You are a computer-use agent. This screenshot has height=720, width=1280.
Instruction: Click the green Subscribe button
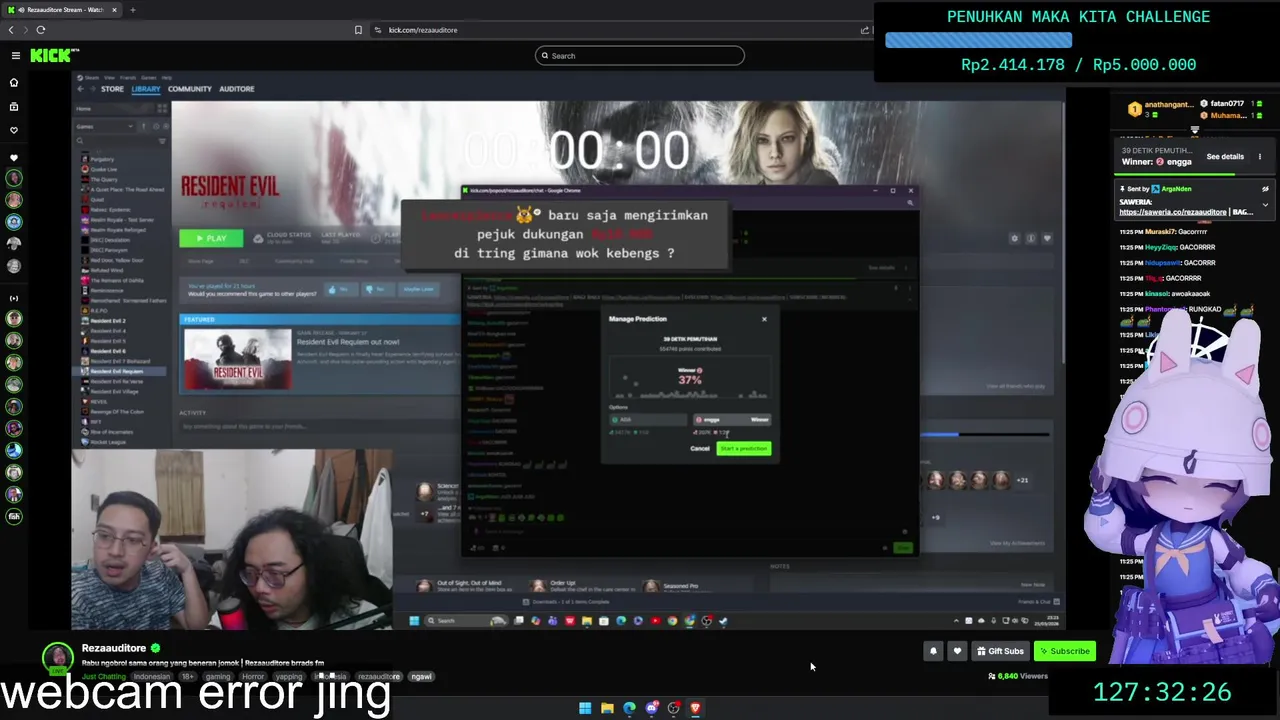pyautogui.click(x=1064, y=651)
